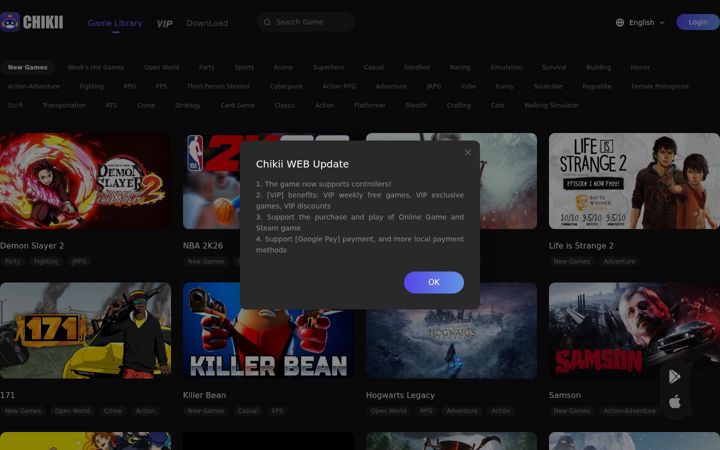
Task: Choose the Transportation category
Action: click(64, 105)
